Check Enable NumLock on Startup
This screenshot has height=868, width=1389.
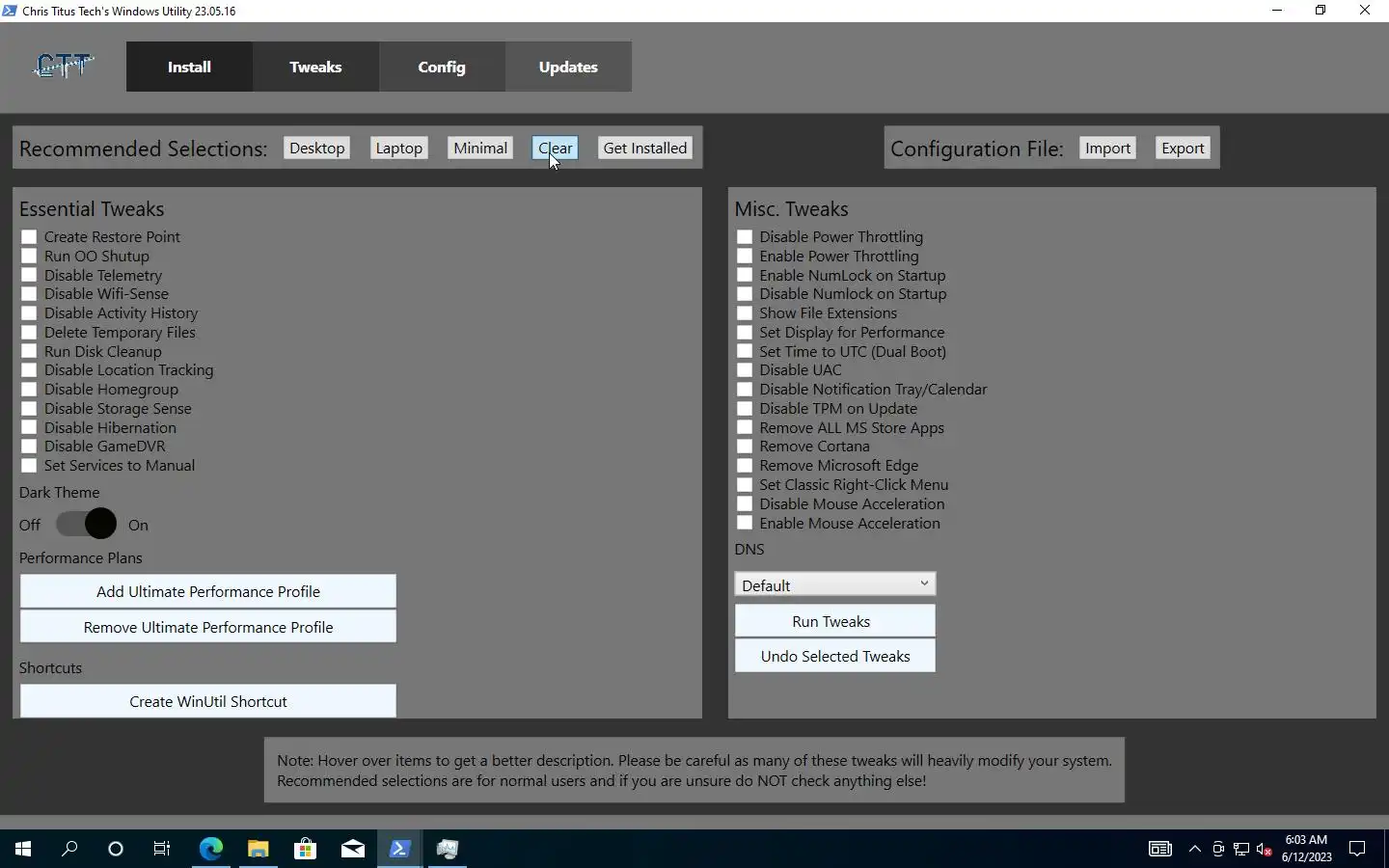tap(745, 275)
